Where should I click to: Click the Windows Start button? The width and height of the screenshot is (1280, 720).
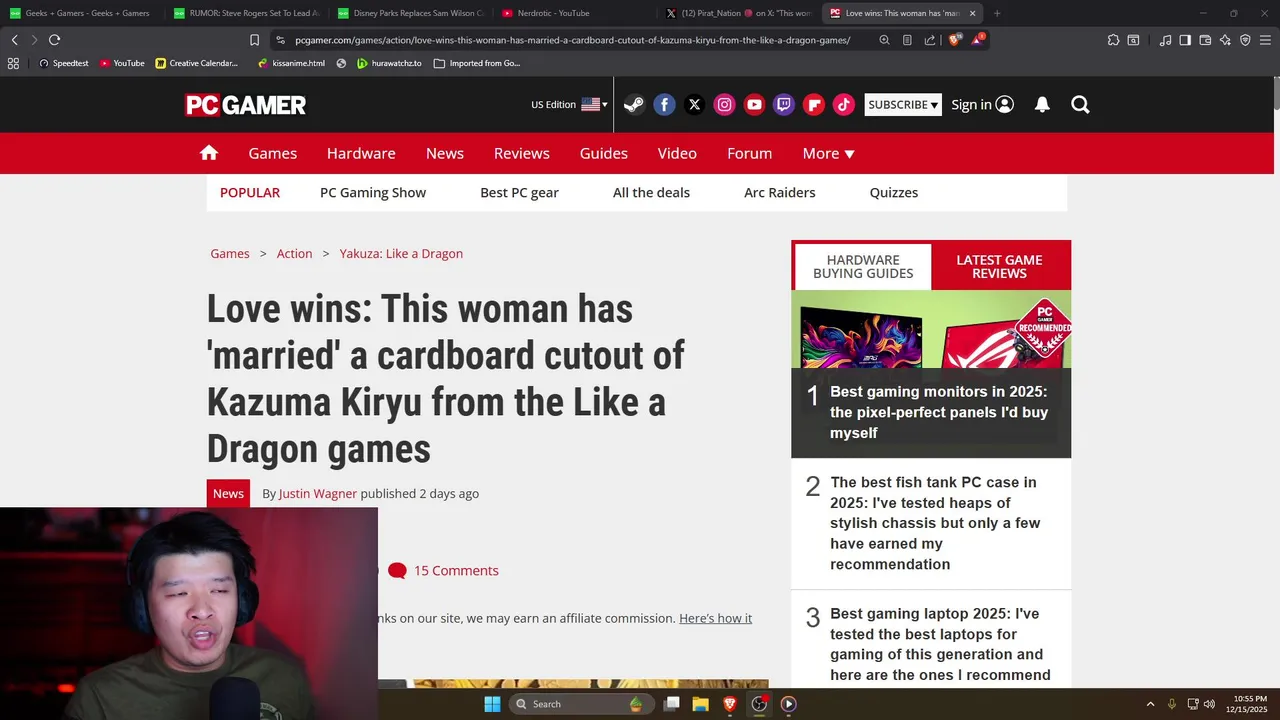coord(492,704)
